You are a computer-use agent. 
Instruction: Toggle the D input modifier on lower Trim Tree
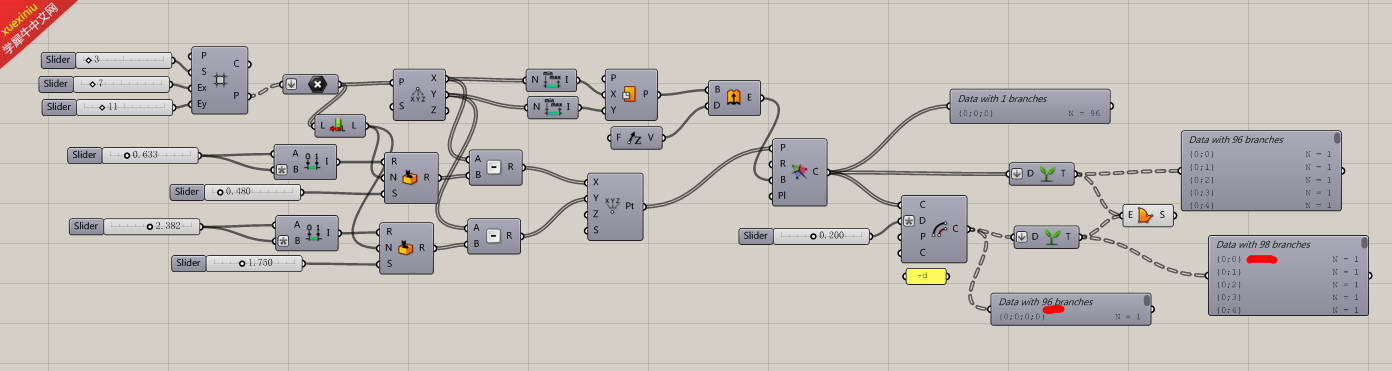click(x=1022, y=237)
